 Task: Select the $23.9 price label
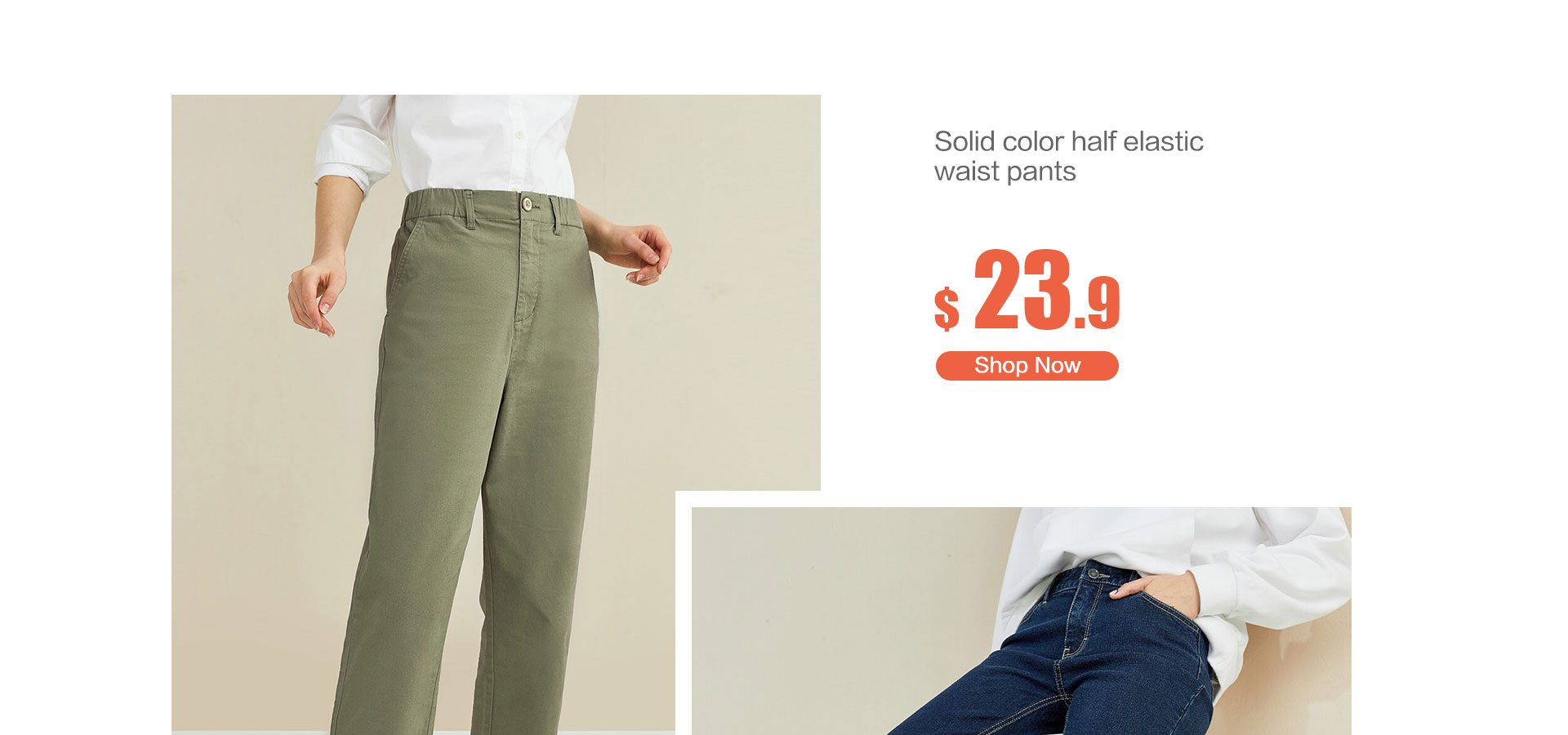click(x=1027, y=291)
